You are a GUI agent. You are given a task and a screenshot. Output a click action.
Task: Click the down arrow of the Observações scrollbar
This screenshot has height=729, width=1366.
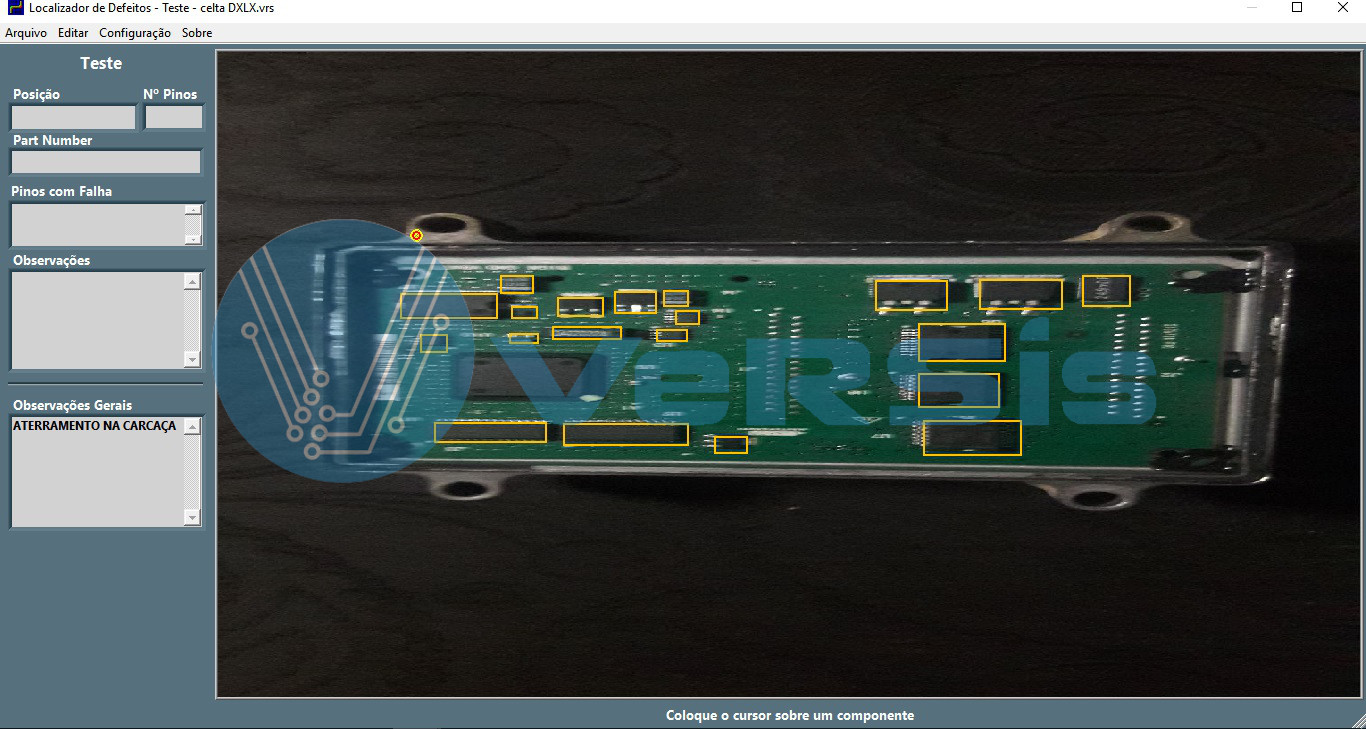(x=193, y=360)
